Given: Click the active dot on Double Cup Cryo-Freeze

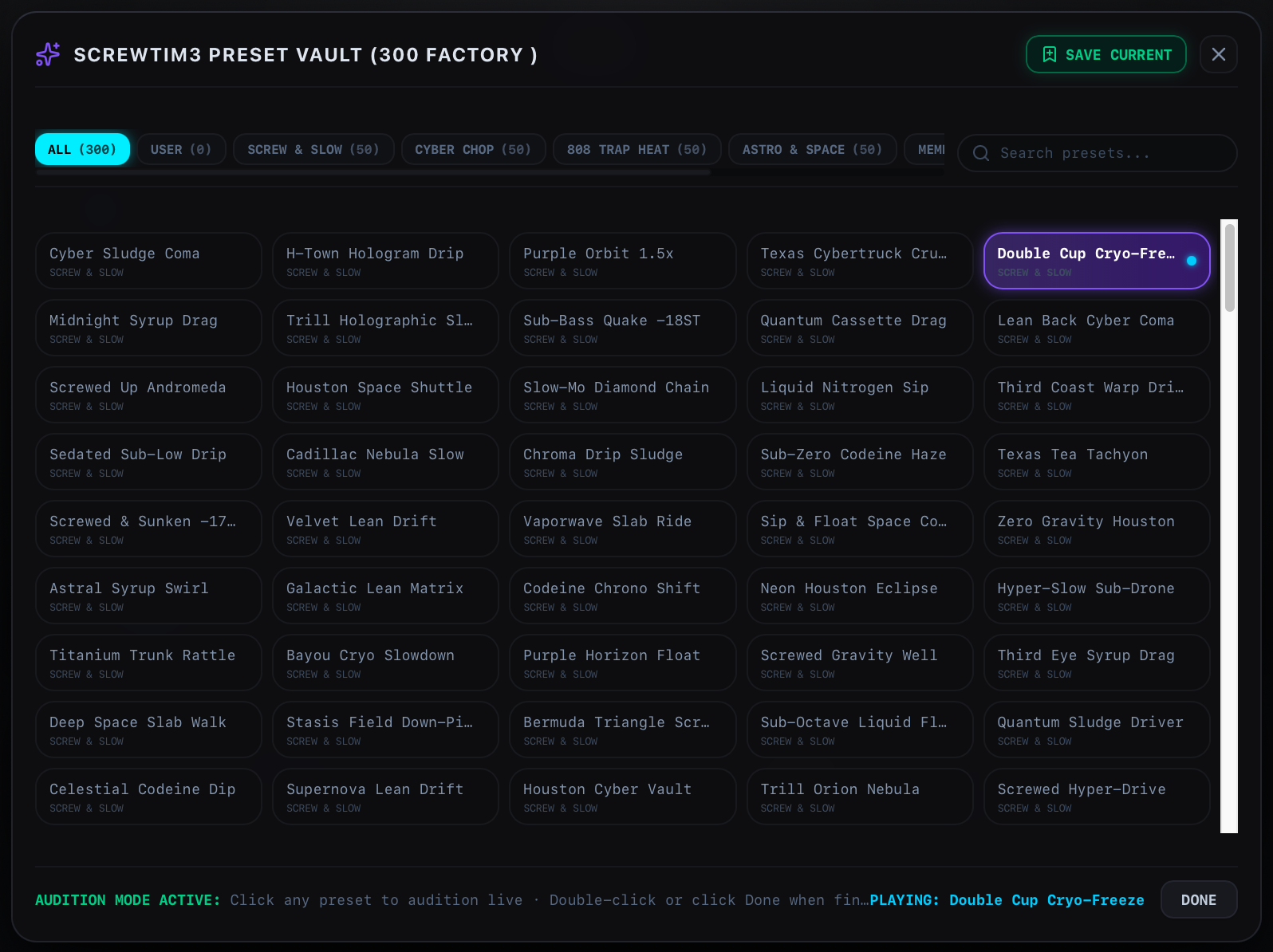Looking at the screenshot, I should tap(1192, 261).
